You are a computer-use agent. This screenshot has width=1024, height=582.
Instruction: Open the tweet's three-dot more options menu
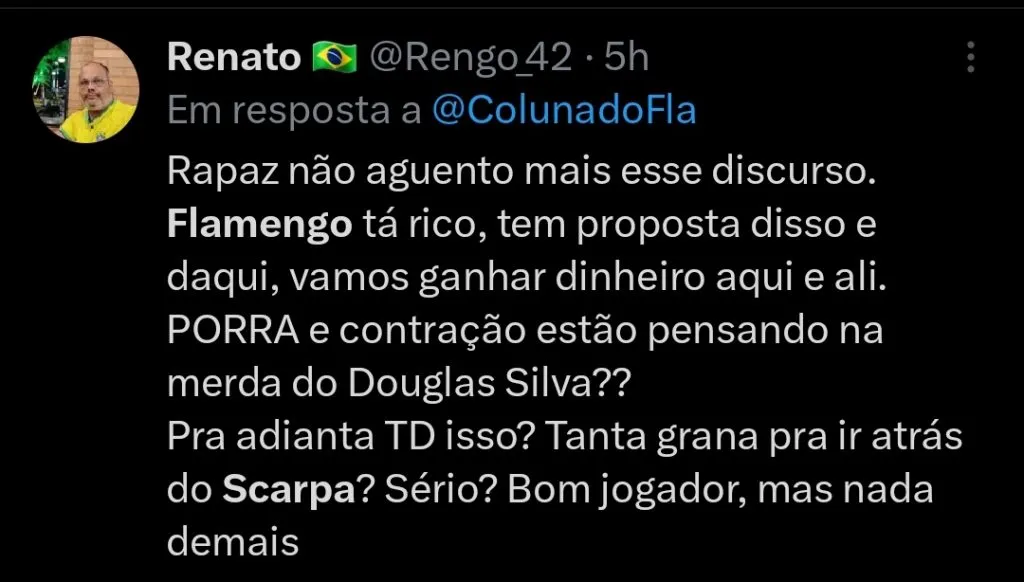[x=970, y=57]
